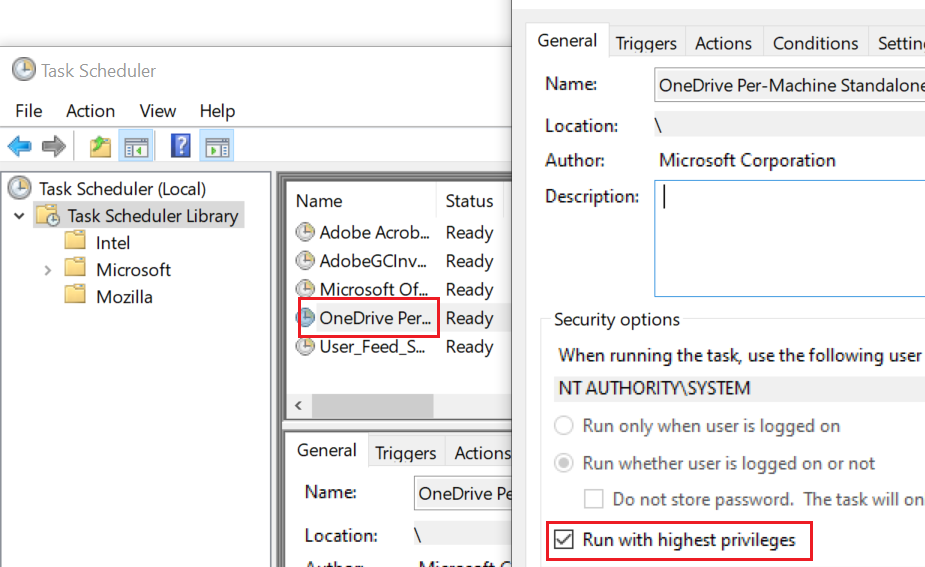This screenshot has width=925, height=567.
Task: Click the Intel folder icon in tree
Action: click(75, 241)
